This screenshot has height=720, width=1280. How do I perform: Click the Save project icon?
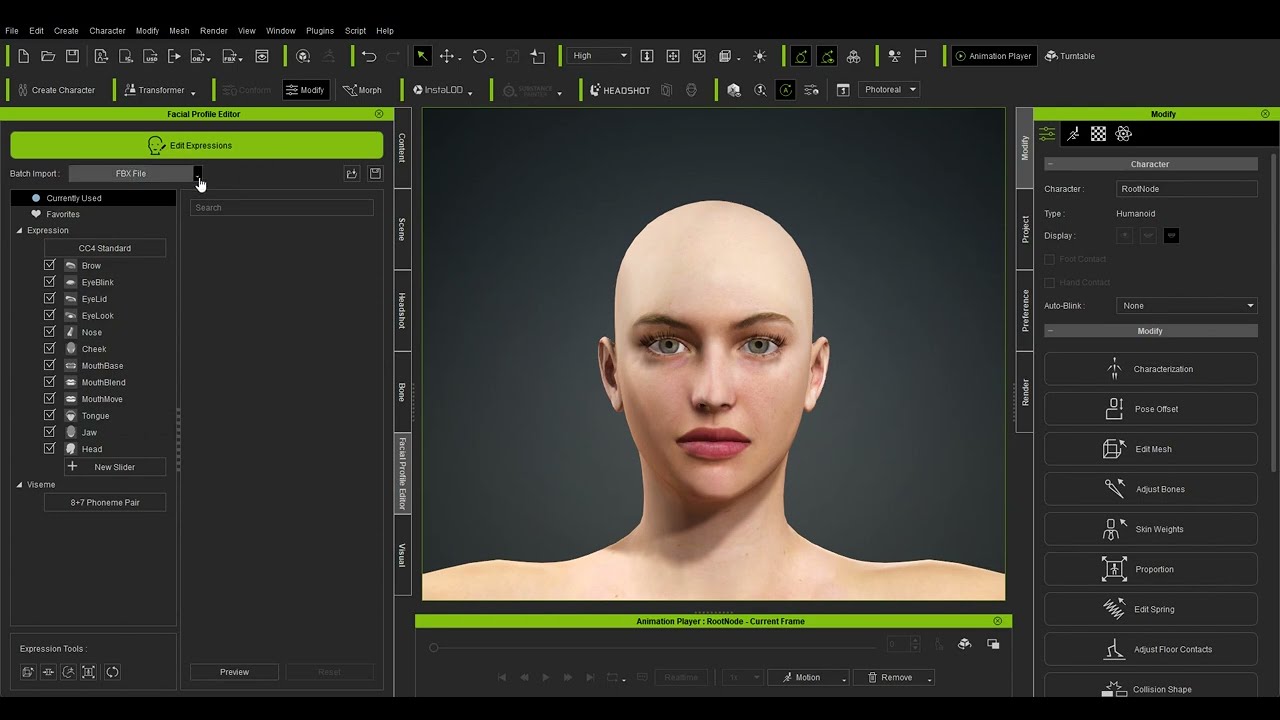coord(72,56)
